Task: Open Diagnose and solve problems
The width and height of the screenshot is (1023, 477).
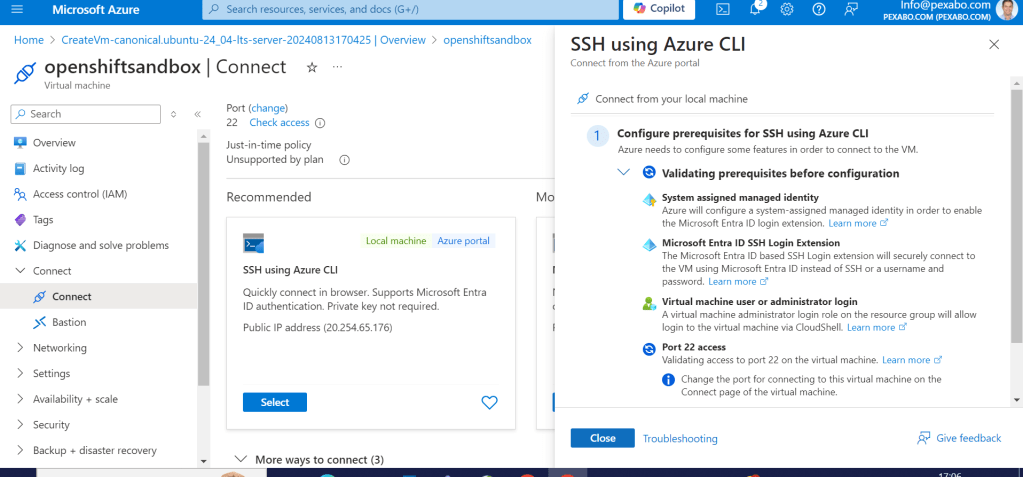Action: (99, 245)
